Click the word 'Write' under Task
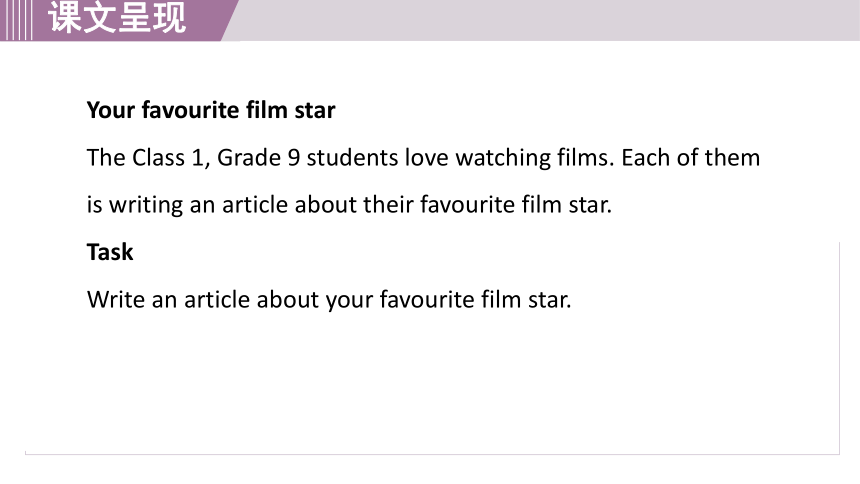This screenshot has height=484, width=860. 116,300
